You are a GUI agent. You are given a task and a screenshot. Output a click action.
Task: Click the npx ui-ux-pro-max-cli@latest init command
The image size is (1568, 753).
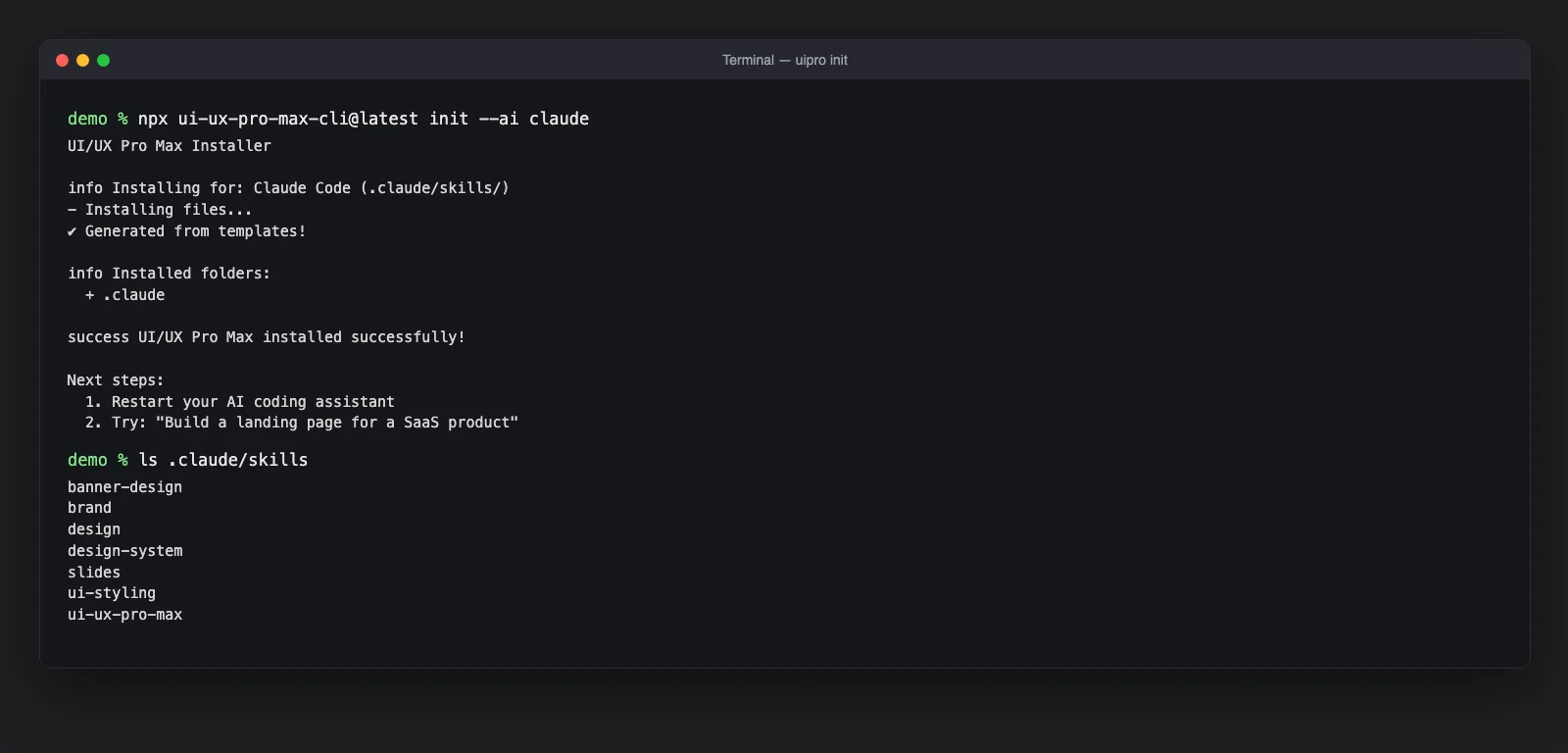click(x=364, y=119)
